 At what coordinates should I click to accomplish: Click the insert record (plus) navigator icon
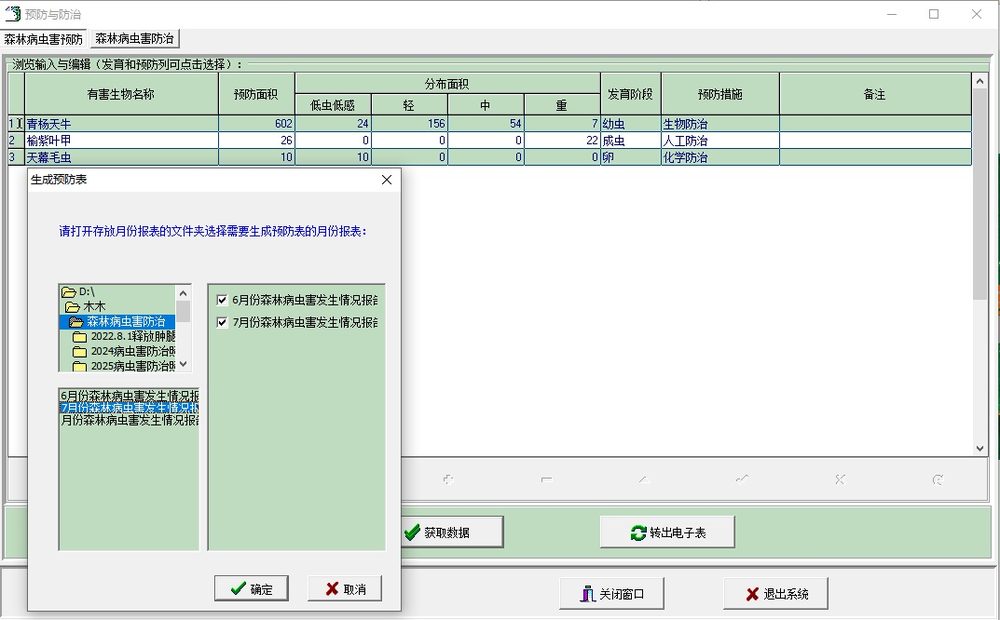click(448, 480)
